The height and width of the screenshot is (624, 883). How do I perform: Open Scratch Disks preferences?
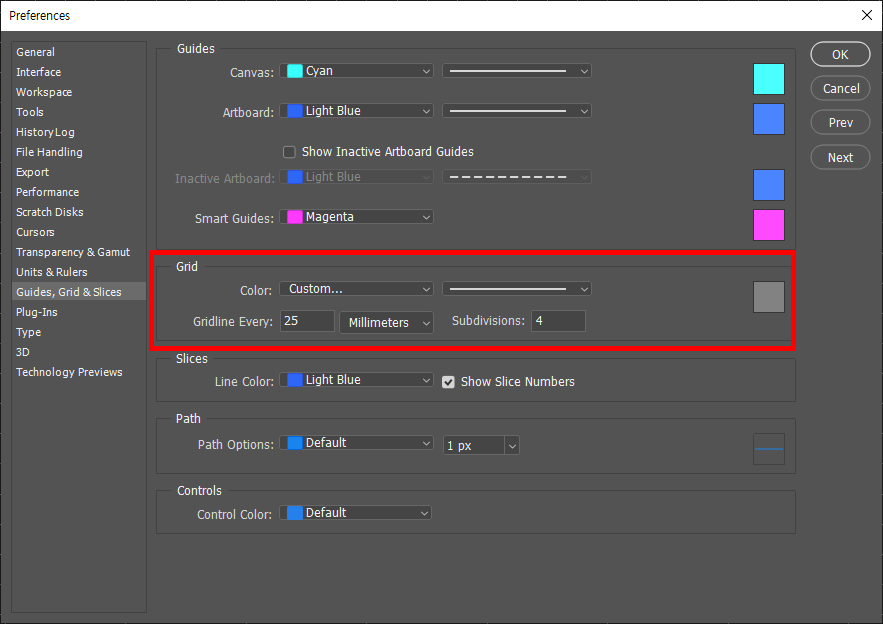coord(50,212)
